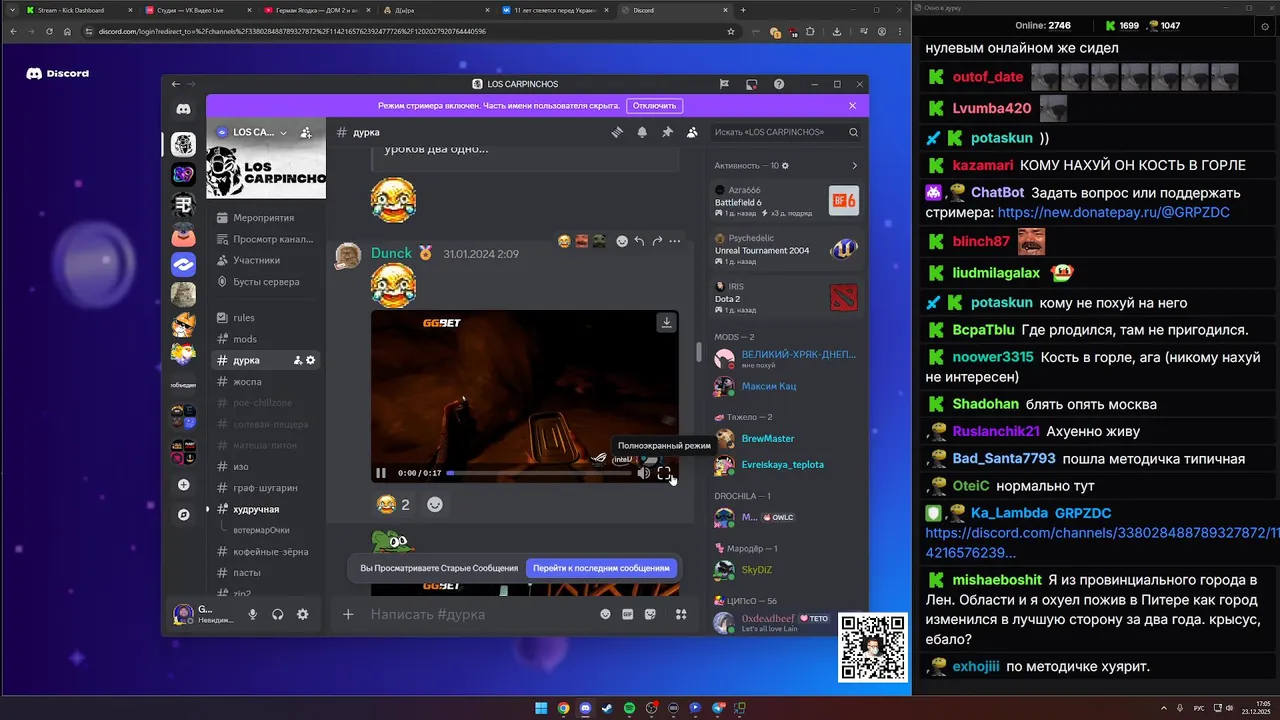Show pinned messages pin icon
Image resolution: width=1280 pixels, height=720 pixels.
(667, 132)
